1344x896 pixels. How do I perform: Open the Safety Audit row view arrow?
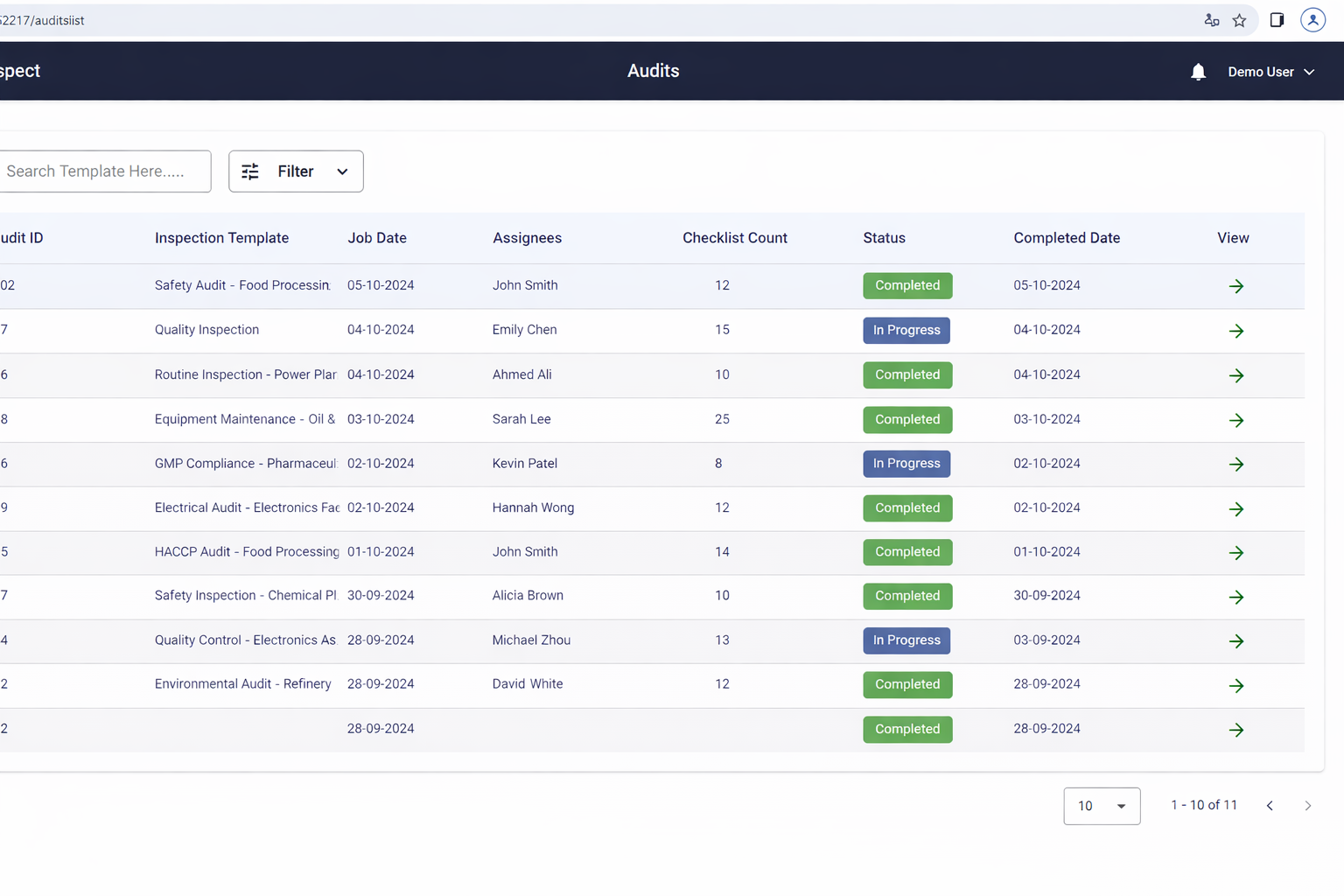pyautogui.click(x=1236, y=286)
